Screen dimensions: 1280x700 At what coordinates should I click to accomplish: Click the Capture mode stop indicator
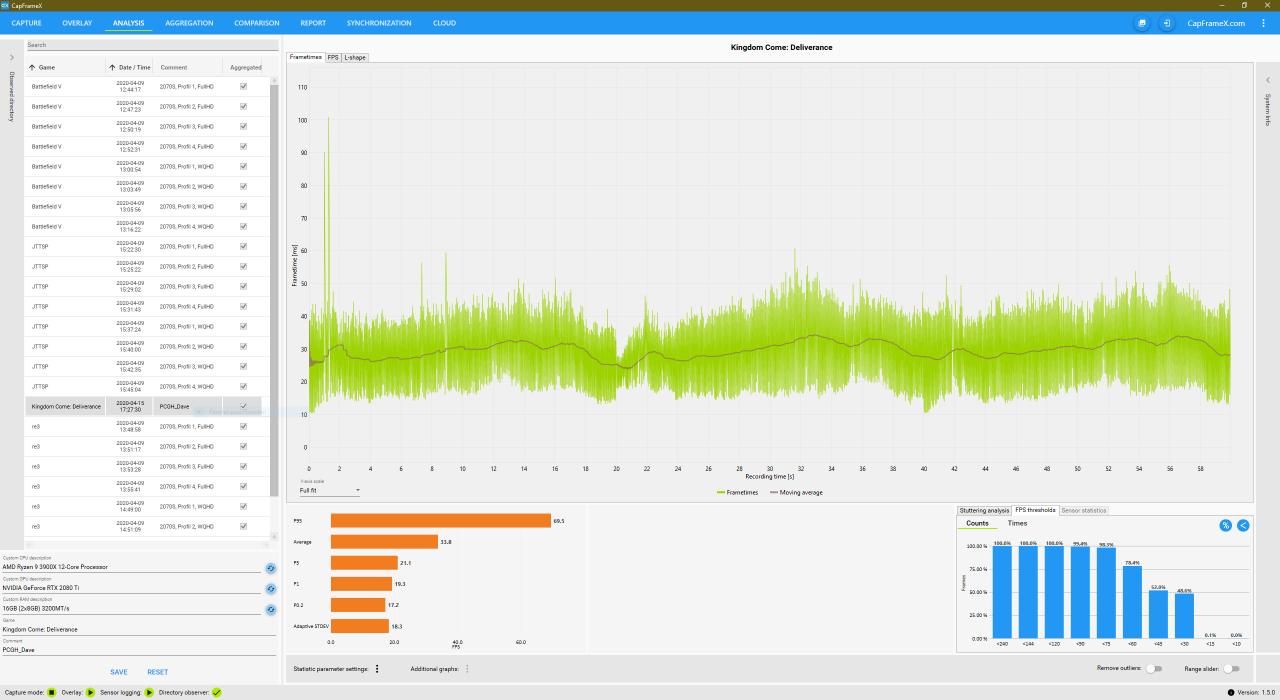(52, 692)
